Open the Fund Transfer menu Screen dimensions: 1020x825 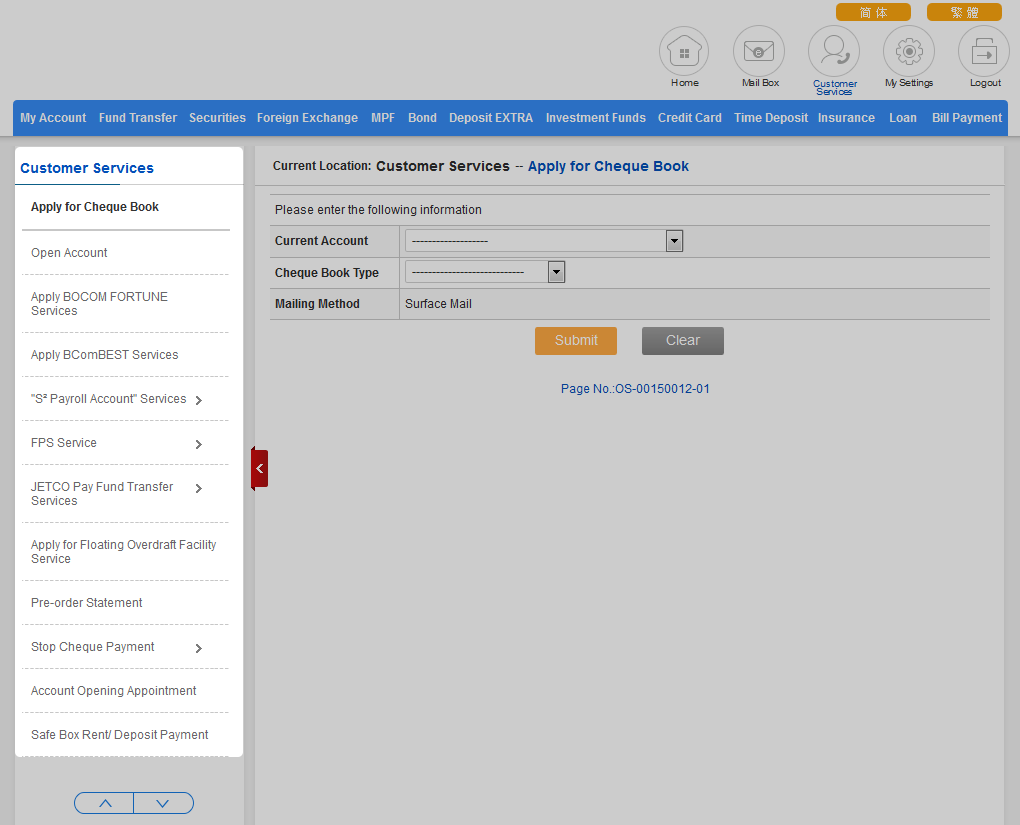point(138,118)
